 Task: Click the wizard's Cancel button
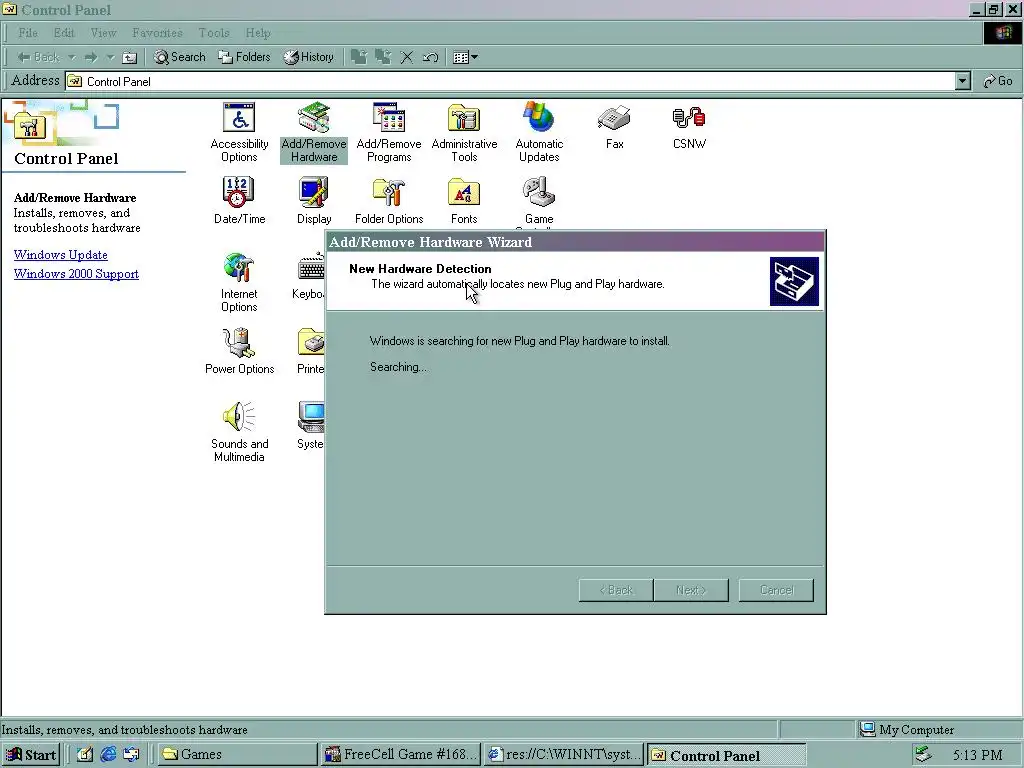pos(776,590)
